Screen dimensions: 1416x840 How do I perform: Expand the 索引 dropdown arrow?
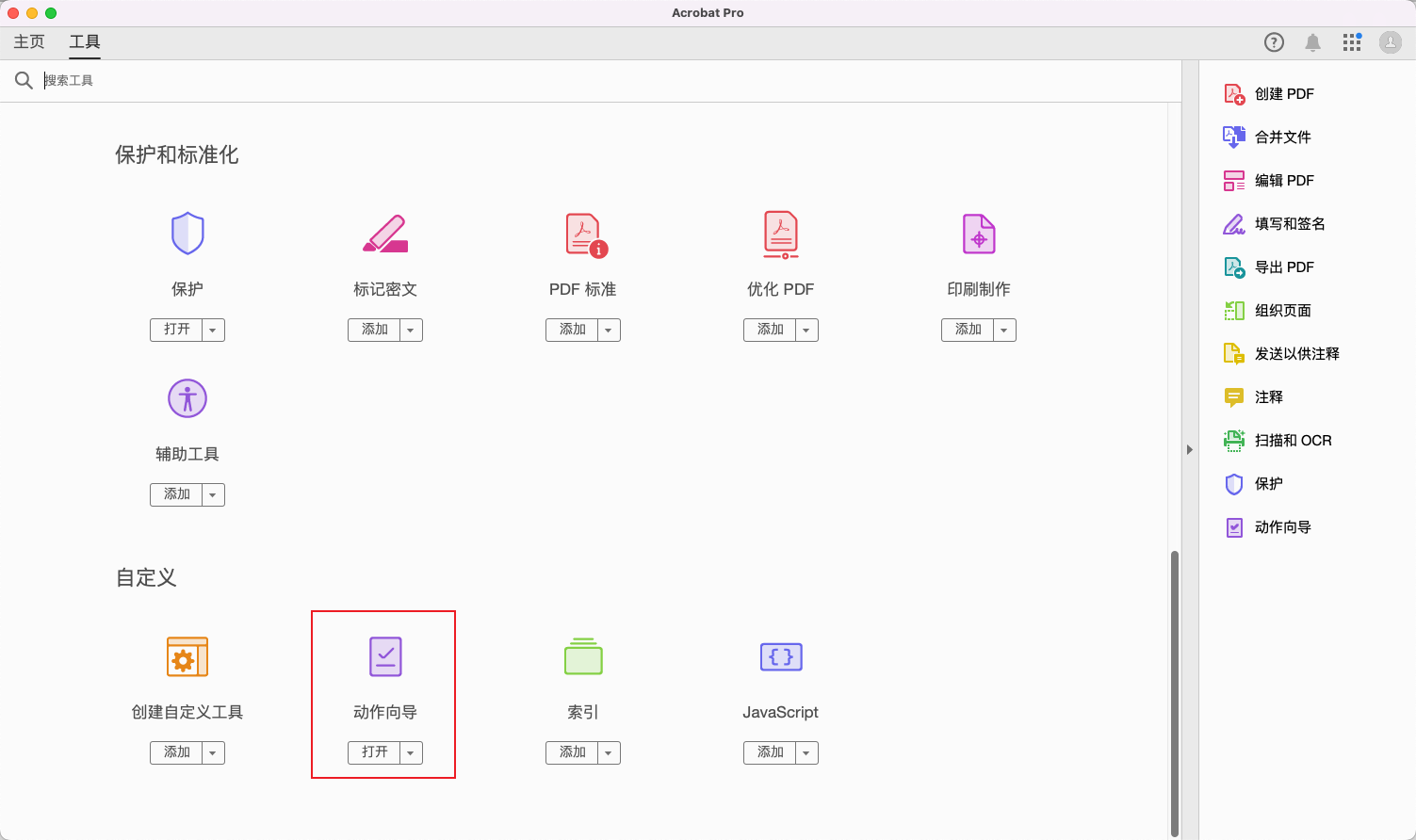point(609,753)
